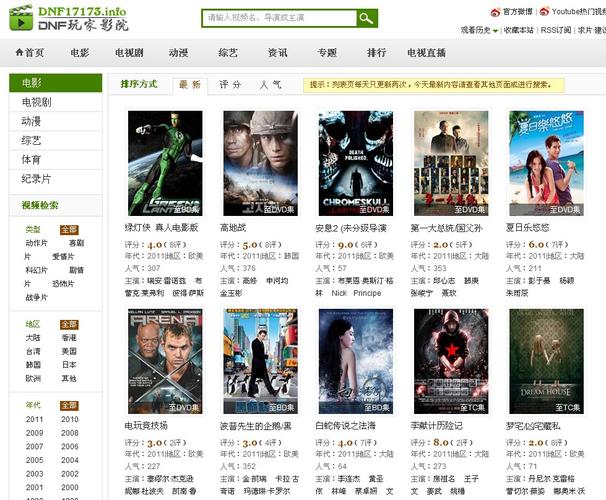Select the 全部 filter under 地区
This screenshot has width=606, height=500.
(69, 325)
